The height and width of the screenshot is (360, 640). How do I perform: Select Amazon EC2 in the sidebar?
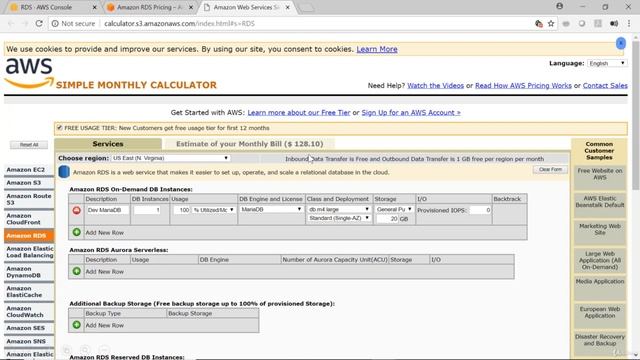click(x=29, y=169)
